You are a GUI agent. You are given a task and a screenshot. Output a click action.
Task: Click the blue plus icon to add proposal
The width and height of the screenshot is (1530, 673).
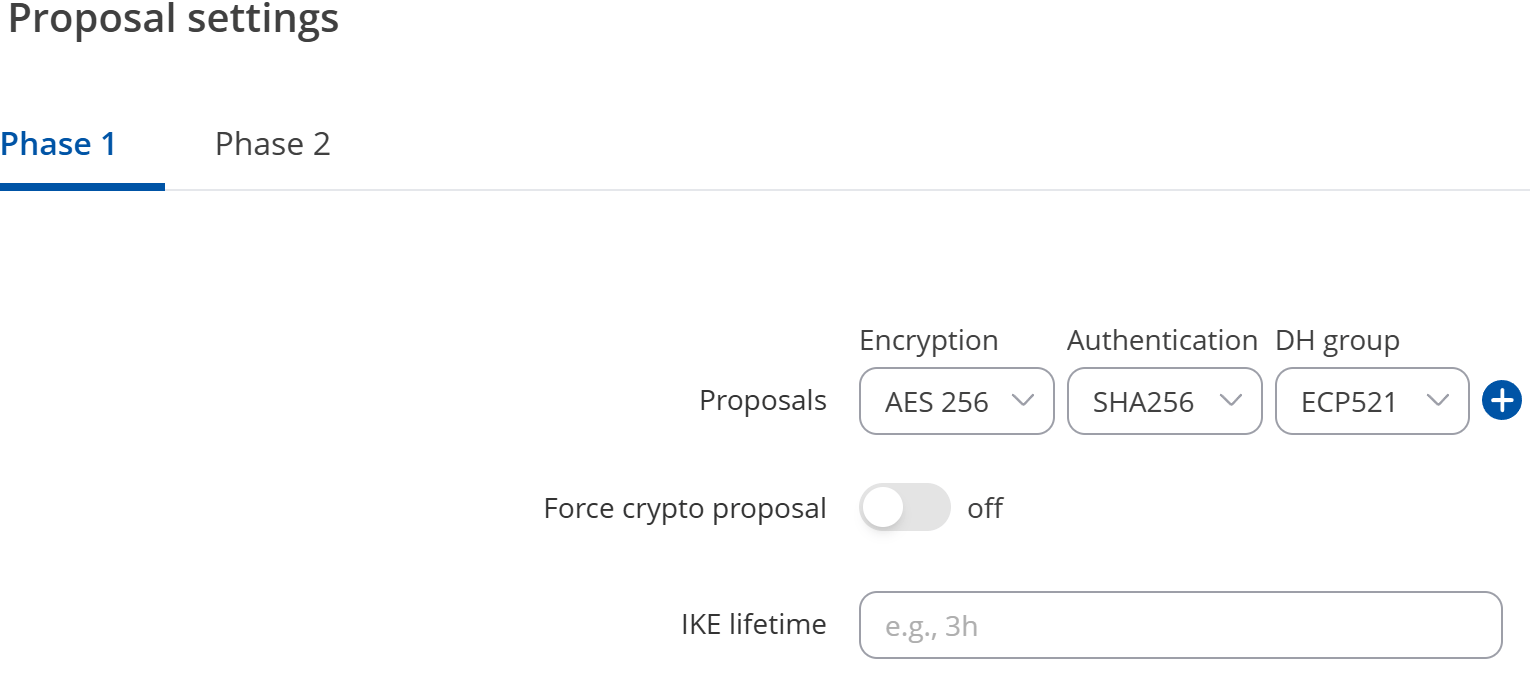1501,400
